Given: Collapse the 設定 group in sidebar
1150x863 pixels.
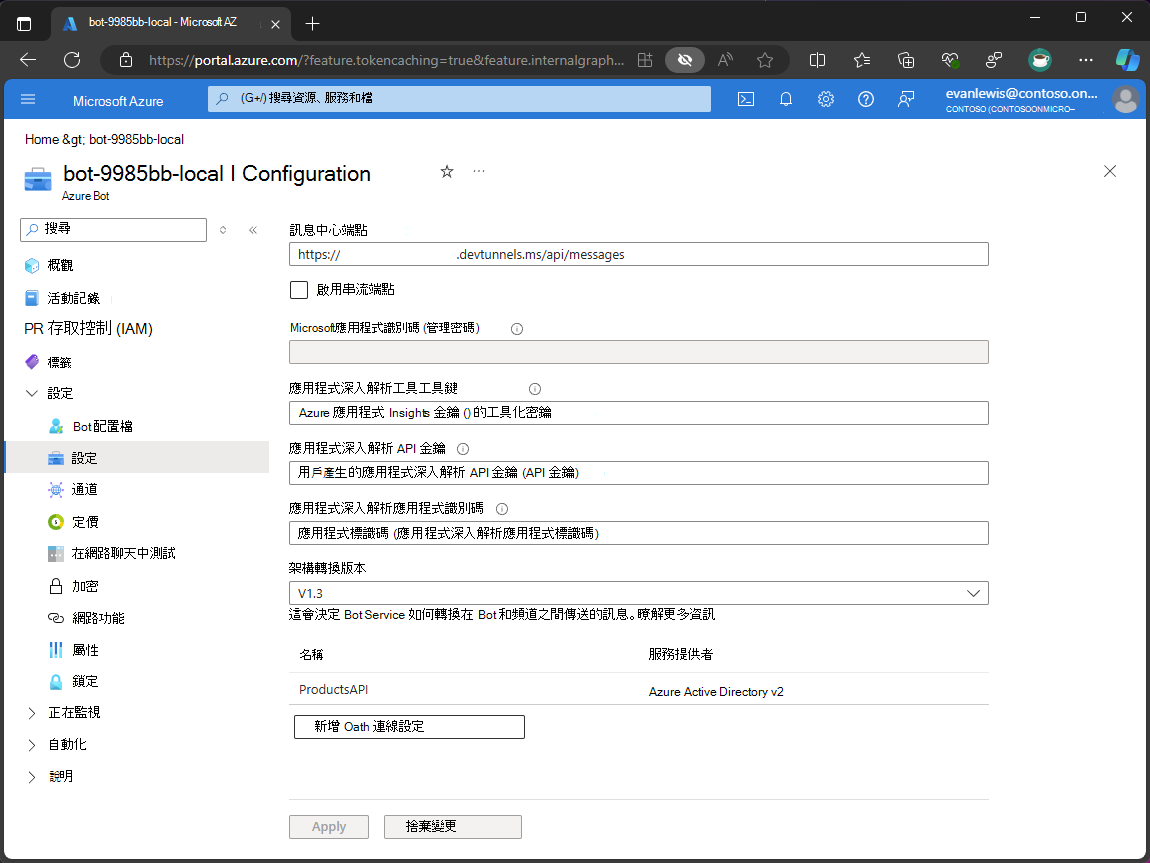Looking at the screenshot, I should coord(32,394).
